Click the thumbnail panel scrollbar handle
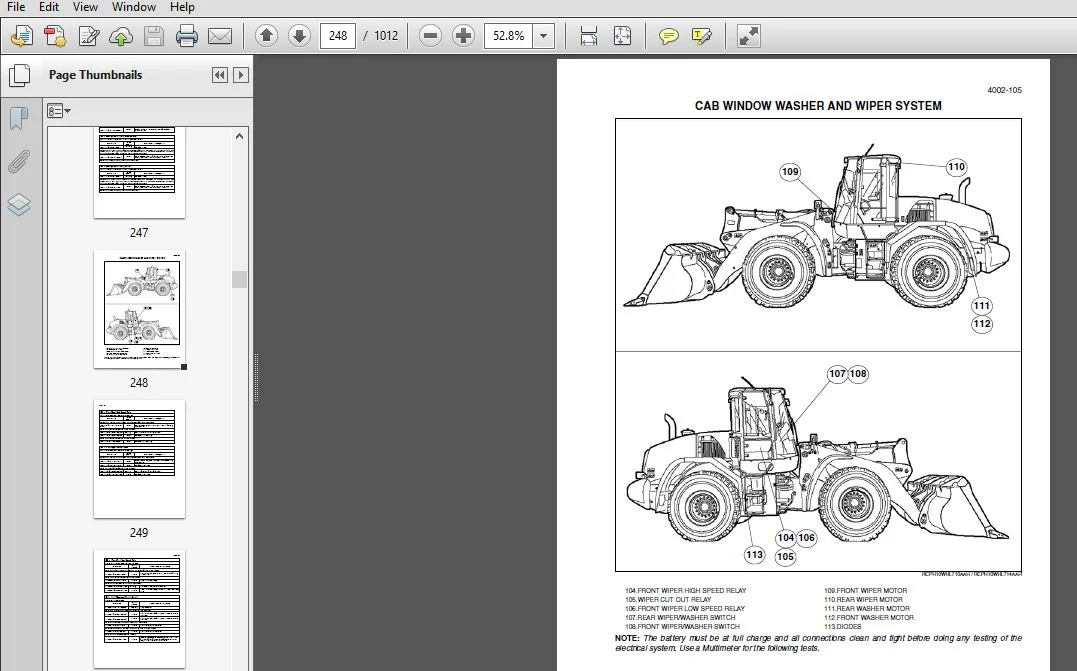The height and width of the screenshot is (671, 1077). click(239, 279)
